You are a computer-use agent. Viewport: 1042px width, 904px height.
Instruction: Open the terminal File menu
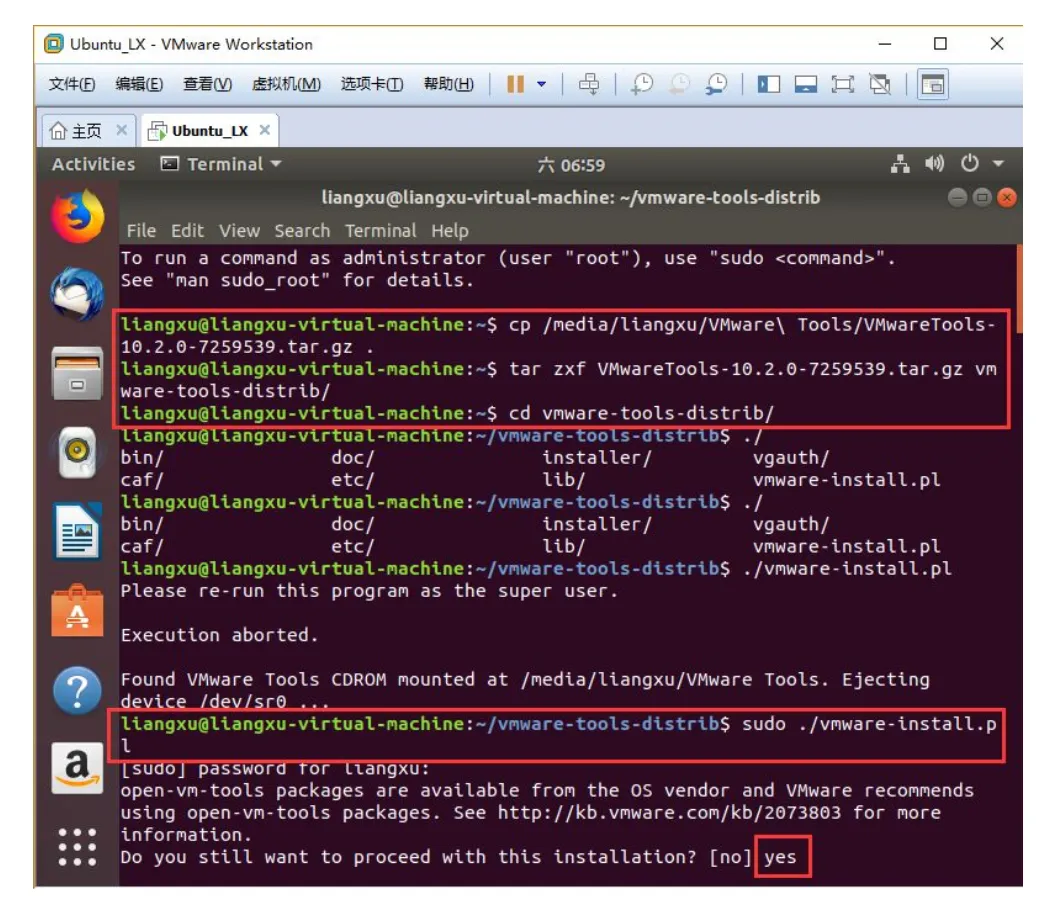141,231
